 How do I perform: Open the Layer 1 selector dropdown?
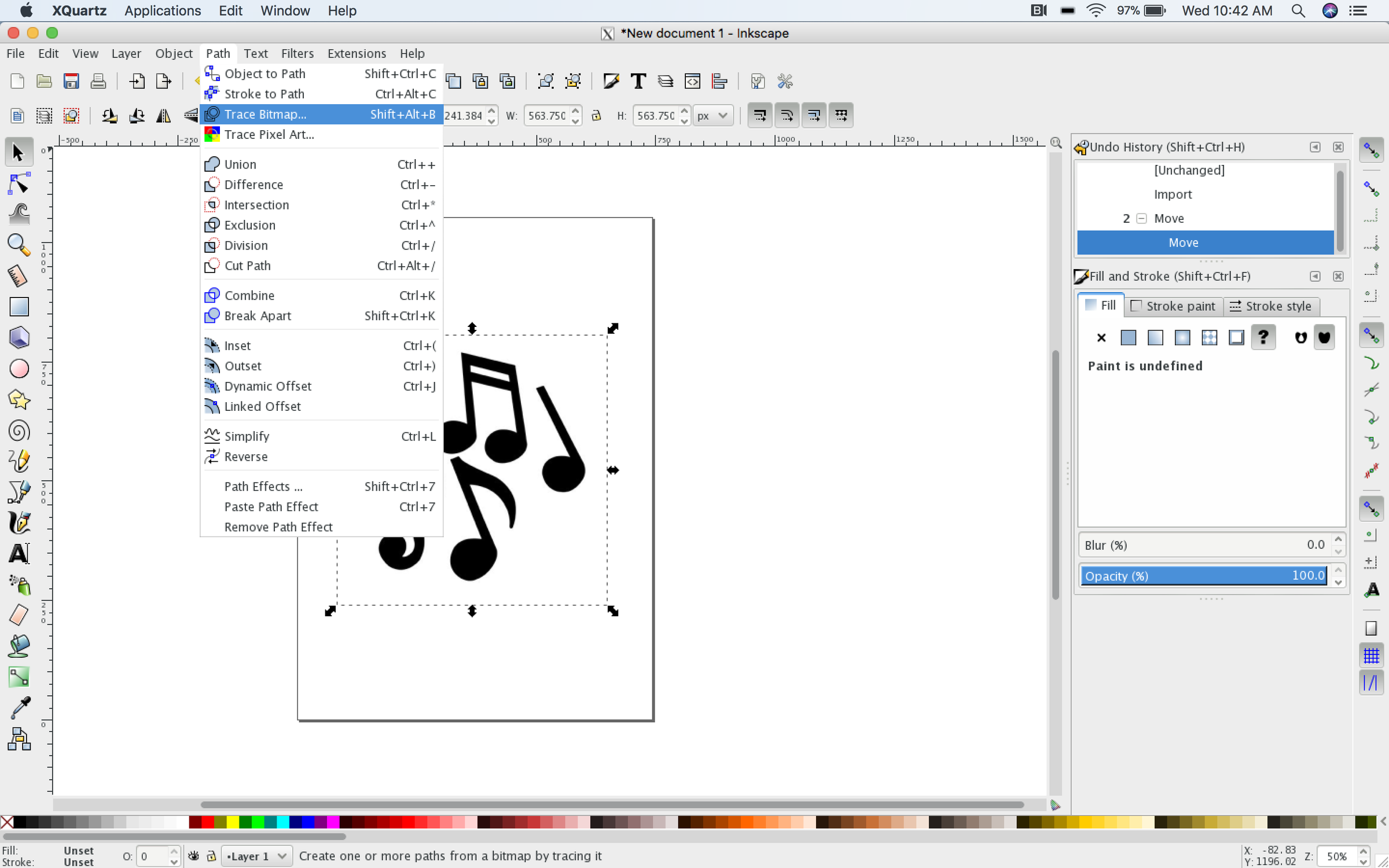click(x=256, y=856)
